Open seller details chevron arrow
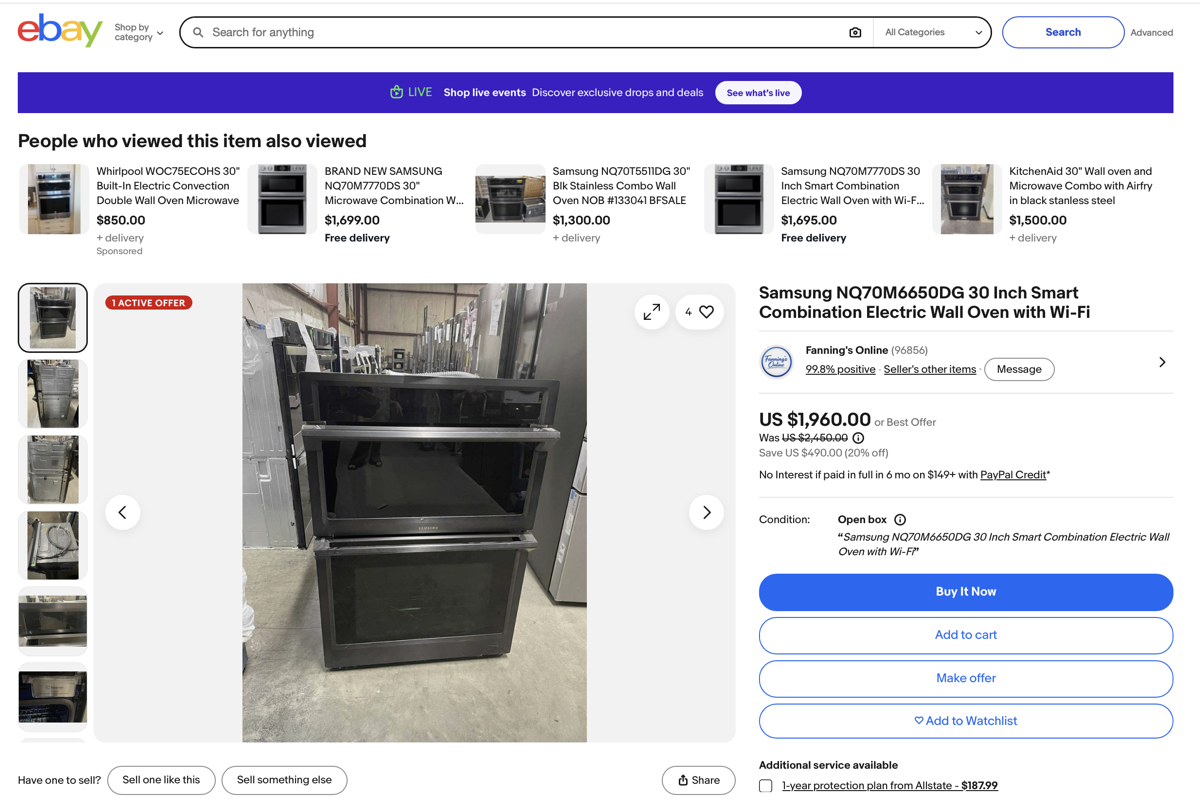Screen dimensions: 1200x804 (1162, 362)
